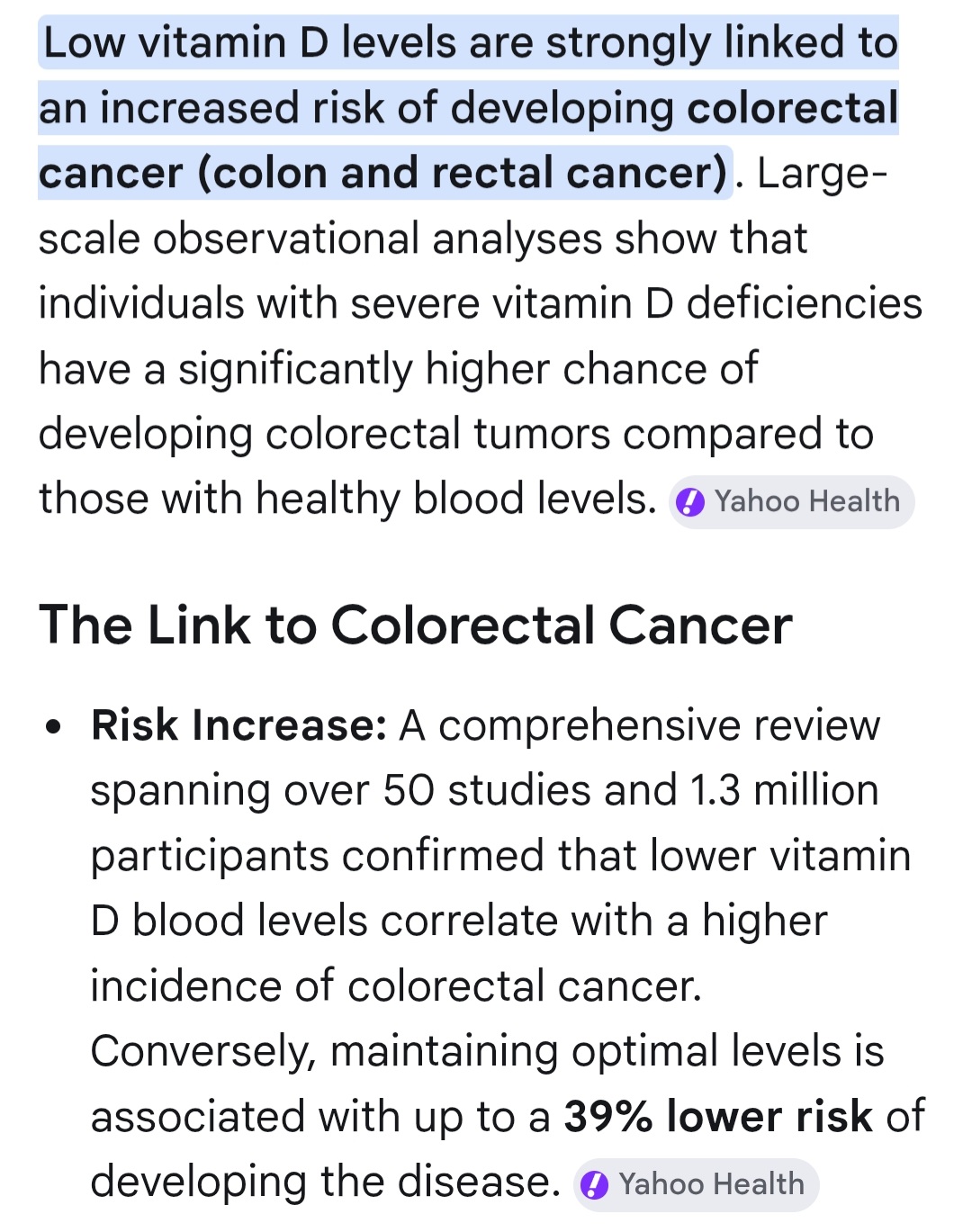
Task: Click the bold '39% lower risk' text
Action: click(x=718, y=1117)
